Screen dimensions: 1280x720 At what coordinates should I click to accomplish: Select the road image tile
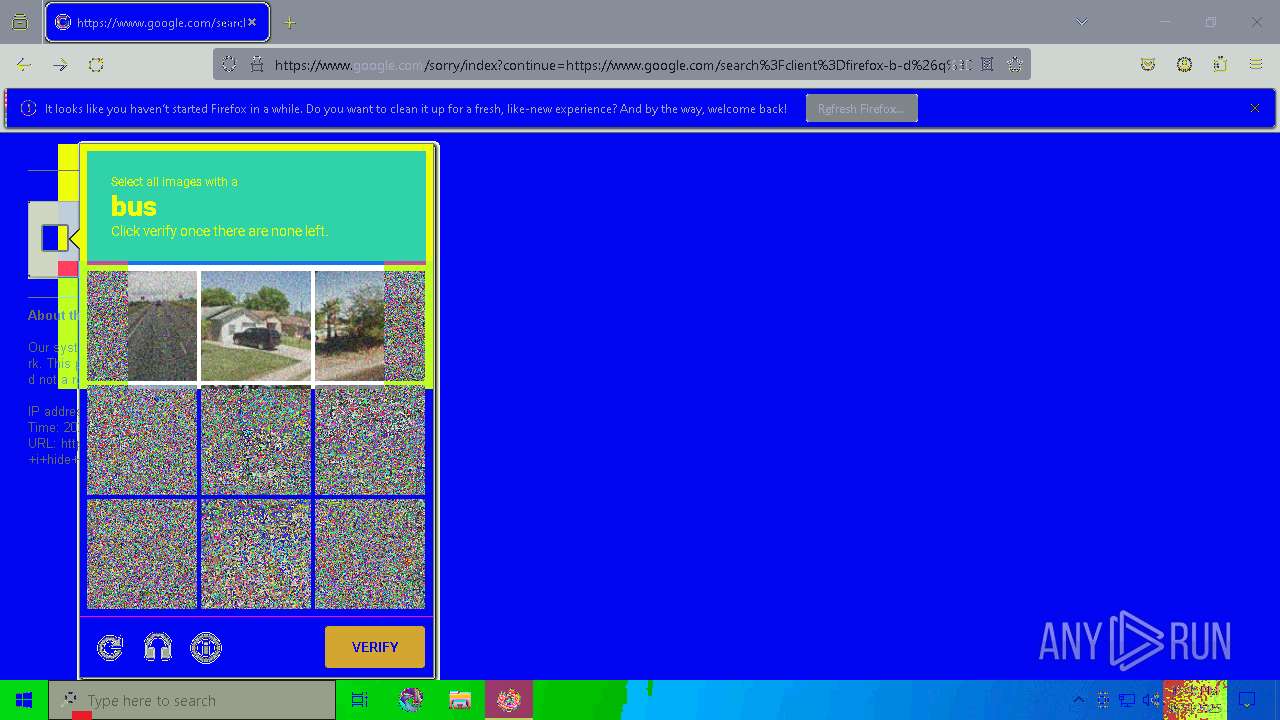(x=142, y=326)
